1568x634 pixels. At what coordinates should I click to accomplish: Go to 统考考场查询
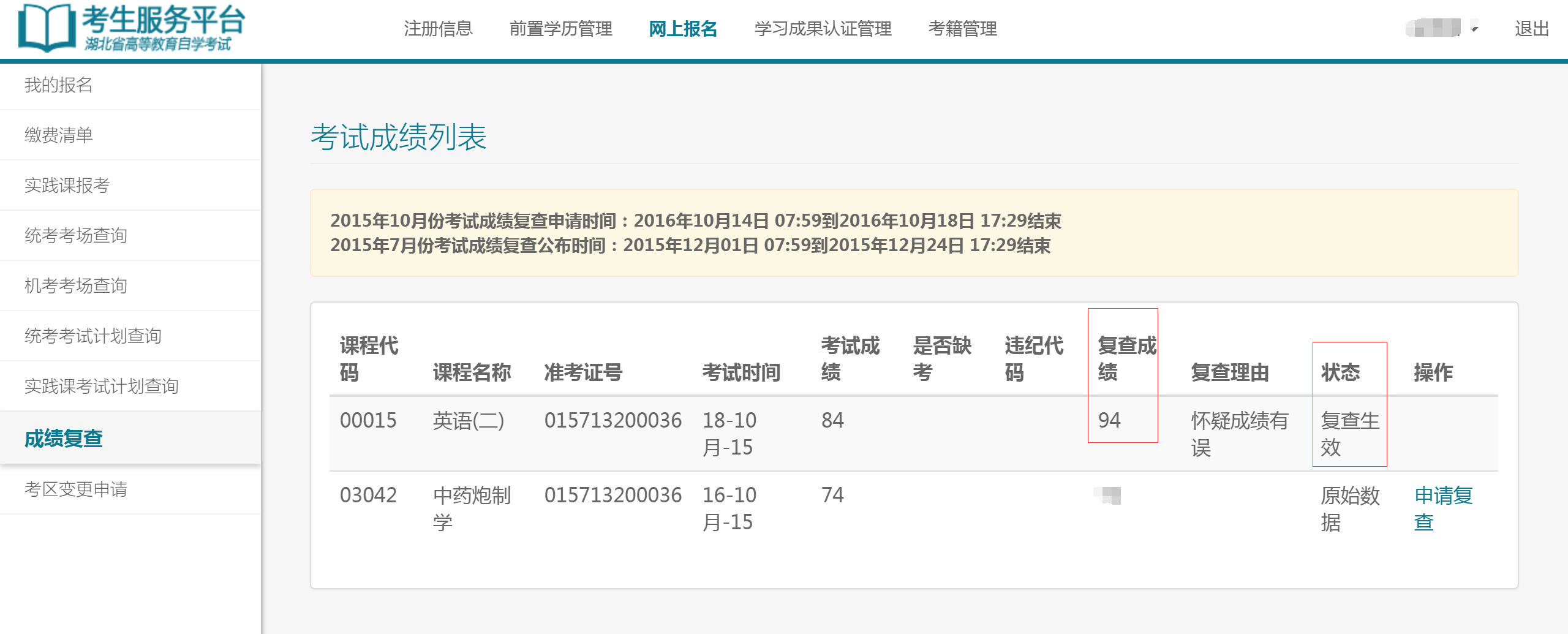click(x=76, y=235)
